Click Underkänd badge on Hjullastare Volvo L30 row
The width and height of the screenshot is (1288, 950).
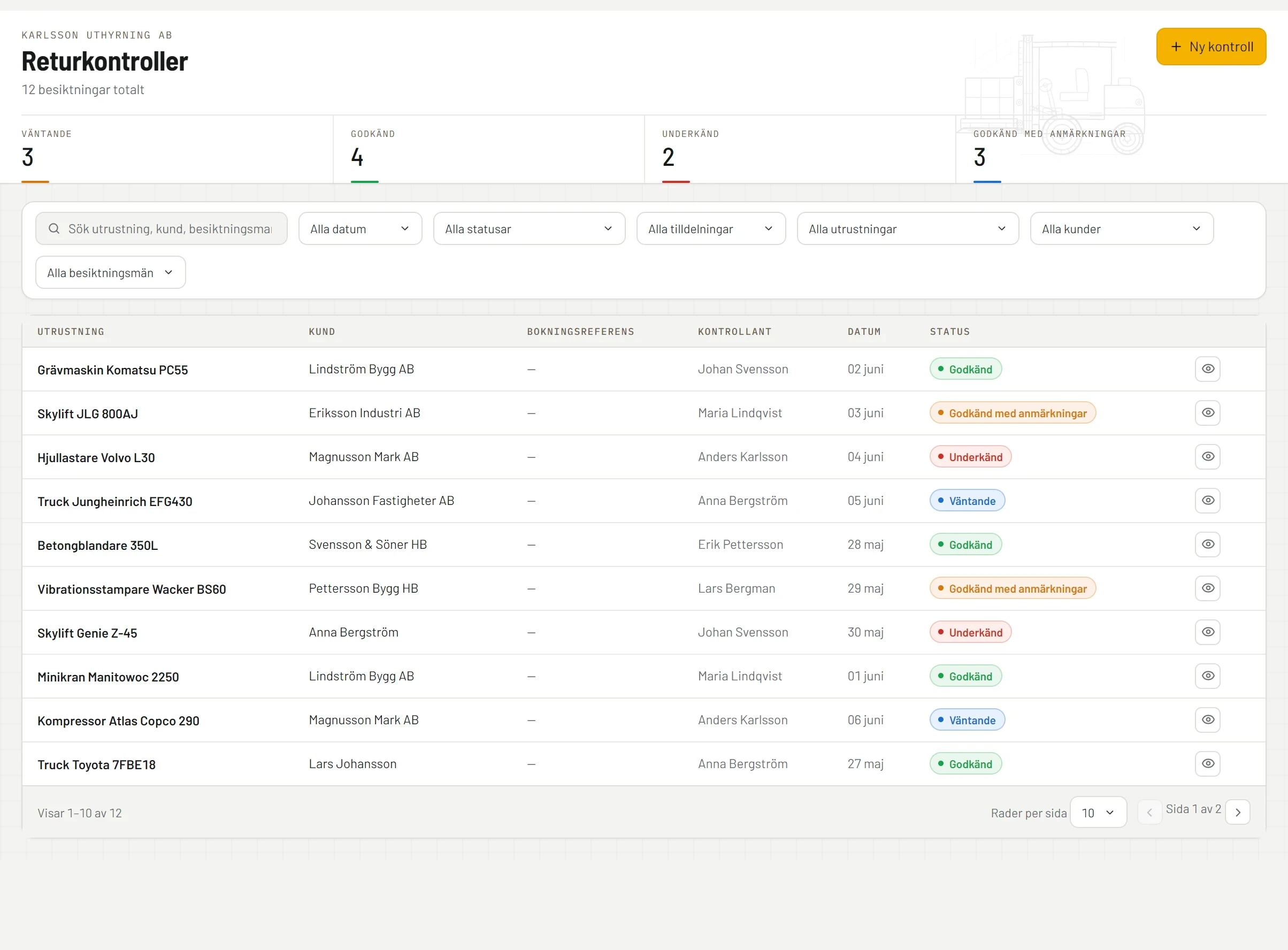point(970,457)
